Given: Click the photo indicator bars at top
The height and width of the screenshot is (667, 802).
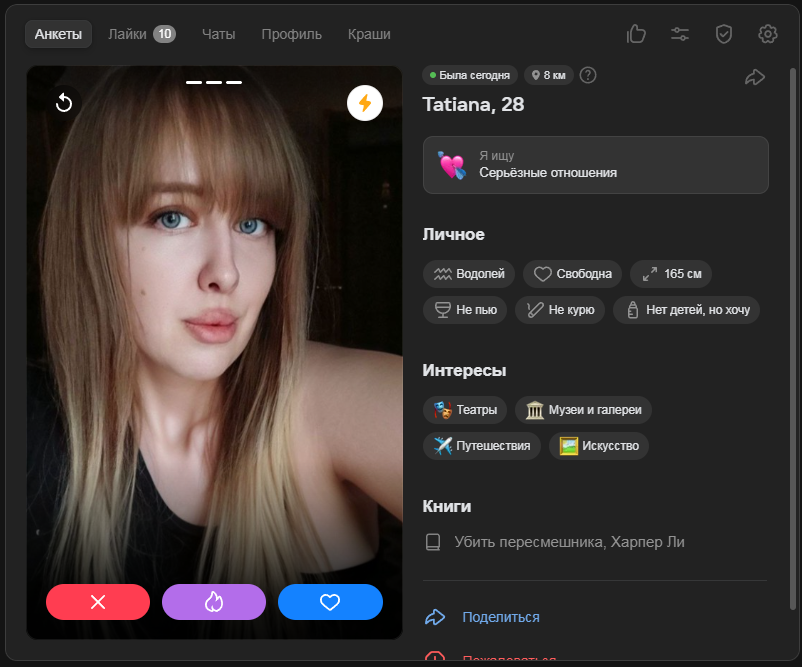Looking at the screenshot, I should point(214,82).
